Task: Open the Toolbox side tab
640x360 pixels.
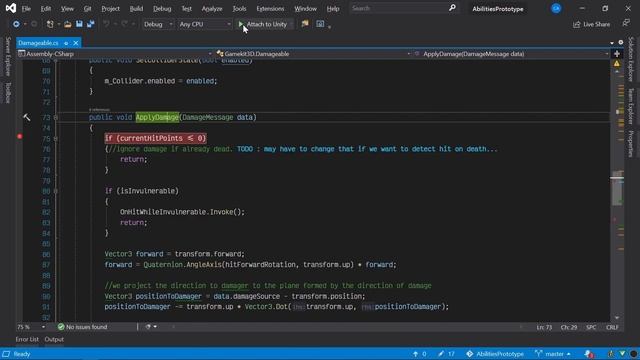Action: click(7, 93)
